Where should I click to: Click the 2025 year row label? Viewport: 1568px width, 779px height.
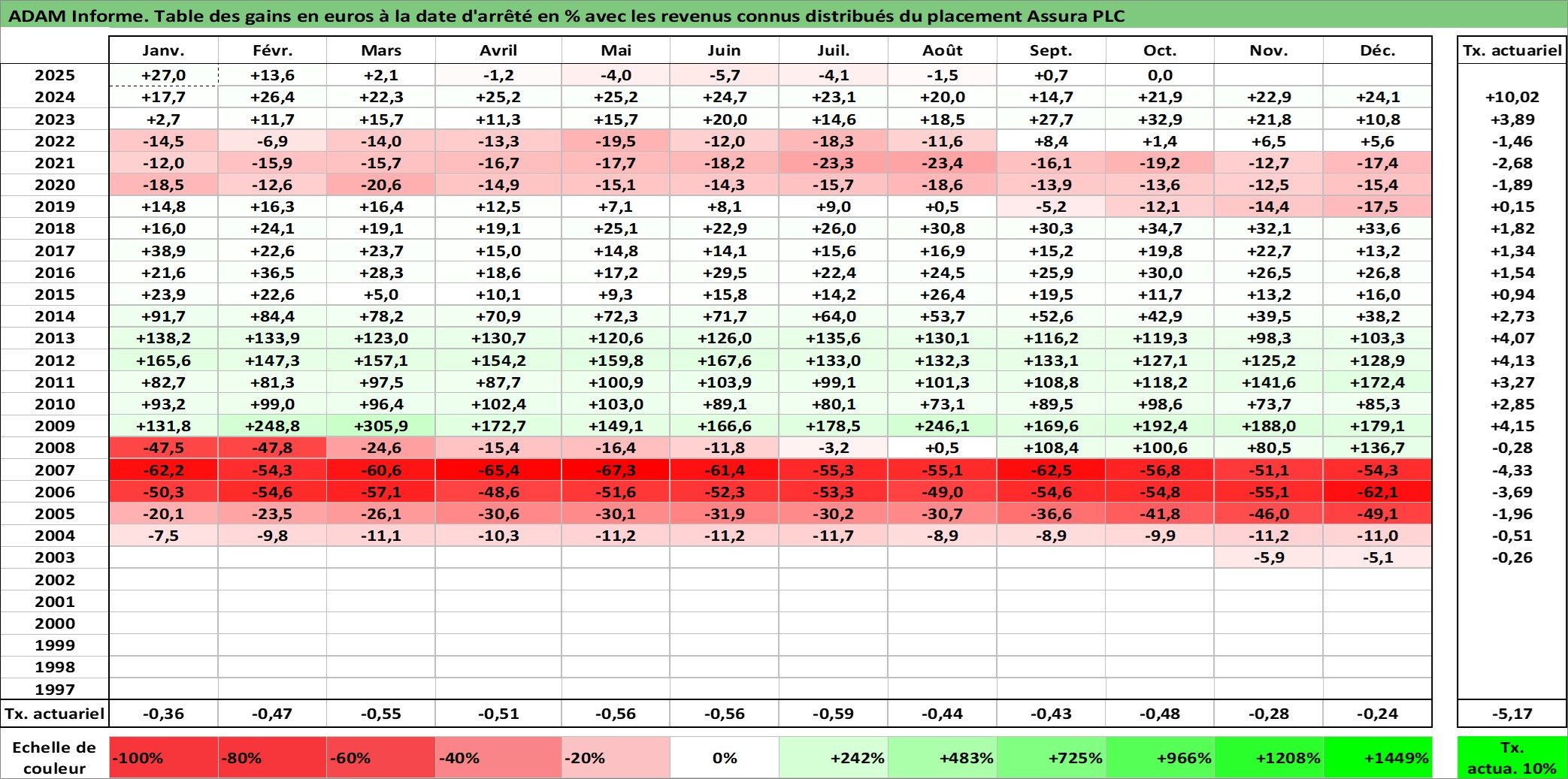55,75
